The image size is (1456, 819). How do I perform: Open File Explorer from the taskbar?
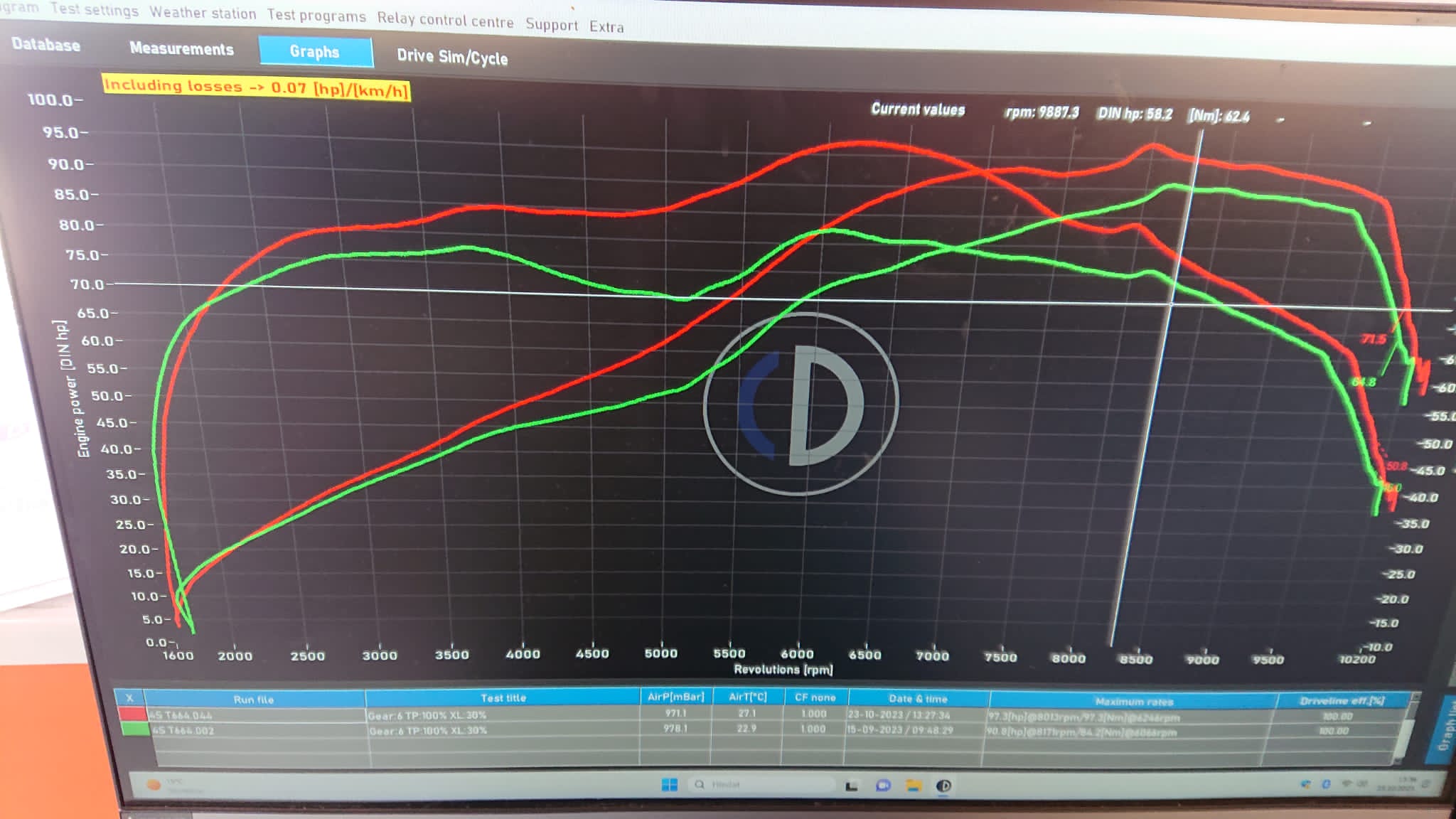point(914,786)
